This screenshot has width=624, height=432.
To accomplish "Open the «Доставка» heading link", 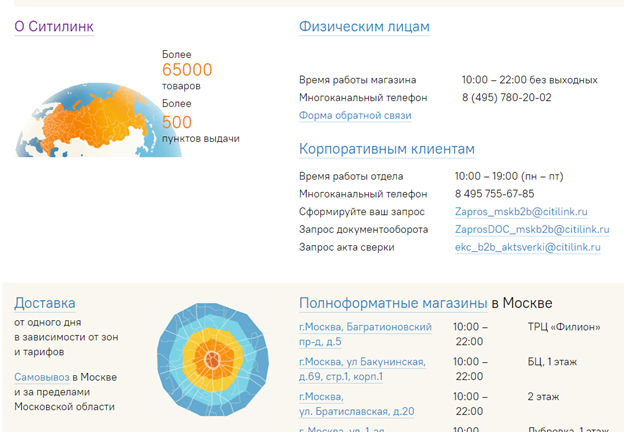I will click(45, 303).
